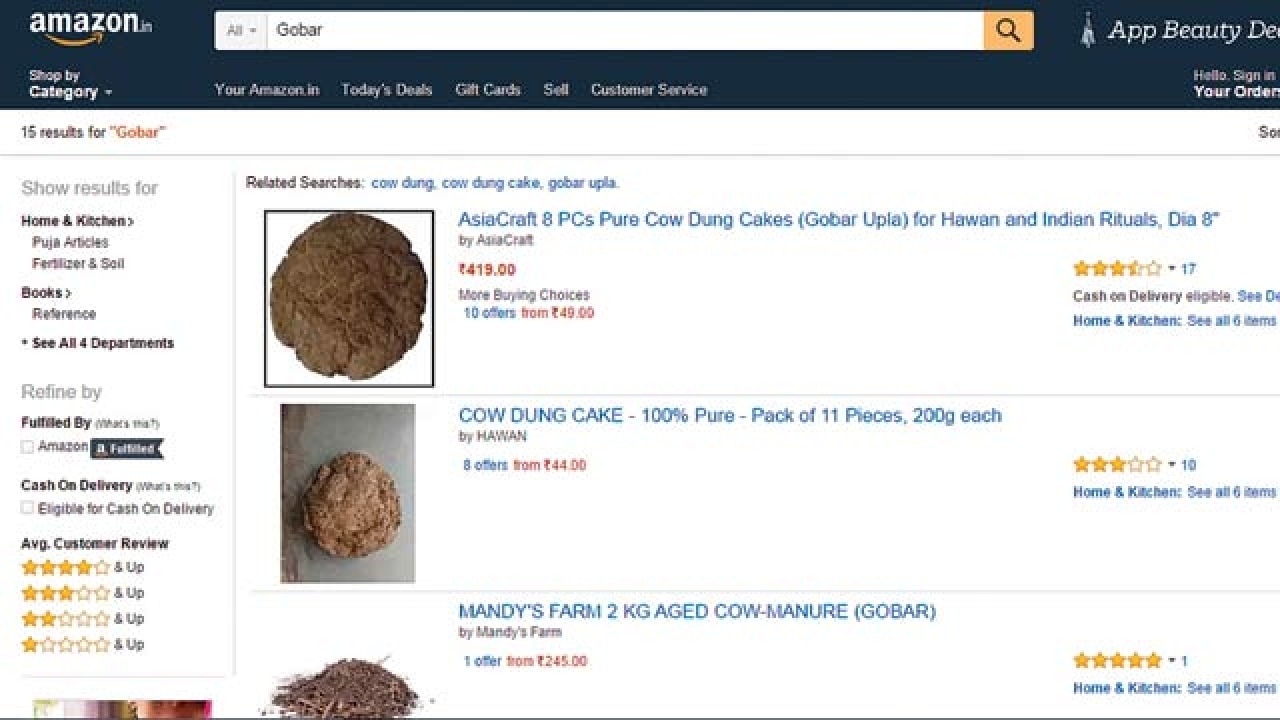Click the AsiaCraft cow dung cake thumbnail
This screenshot has width=1280, height=720.
[349, 298]
